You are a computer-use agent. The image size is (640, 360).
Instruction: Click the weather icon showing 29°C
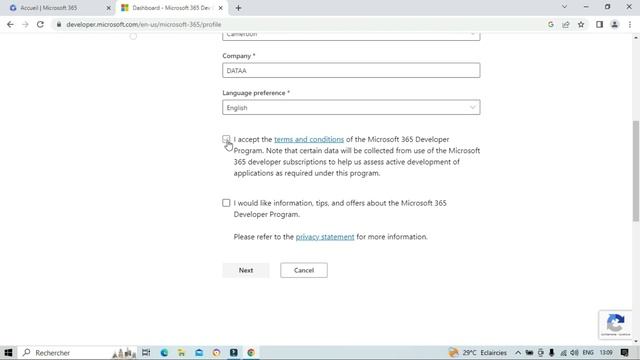453,352
